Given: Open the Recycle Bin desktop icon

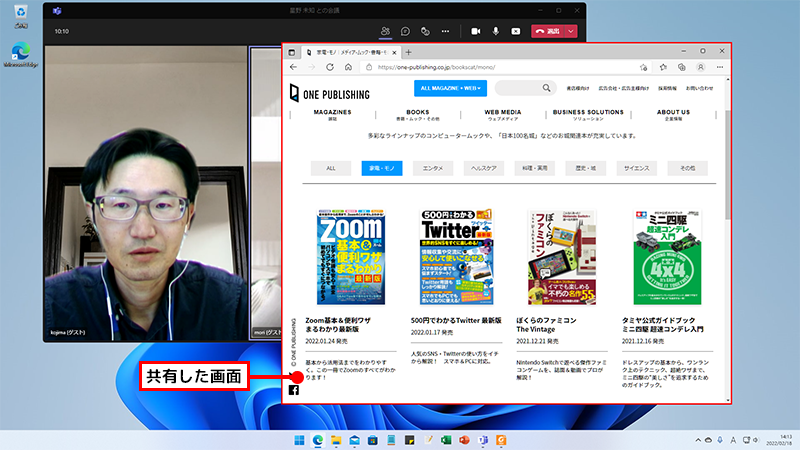Looking at the screenshot, I should 21,16.
